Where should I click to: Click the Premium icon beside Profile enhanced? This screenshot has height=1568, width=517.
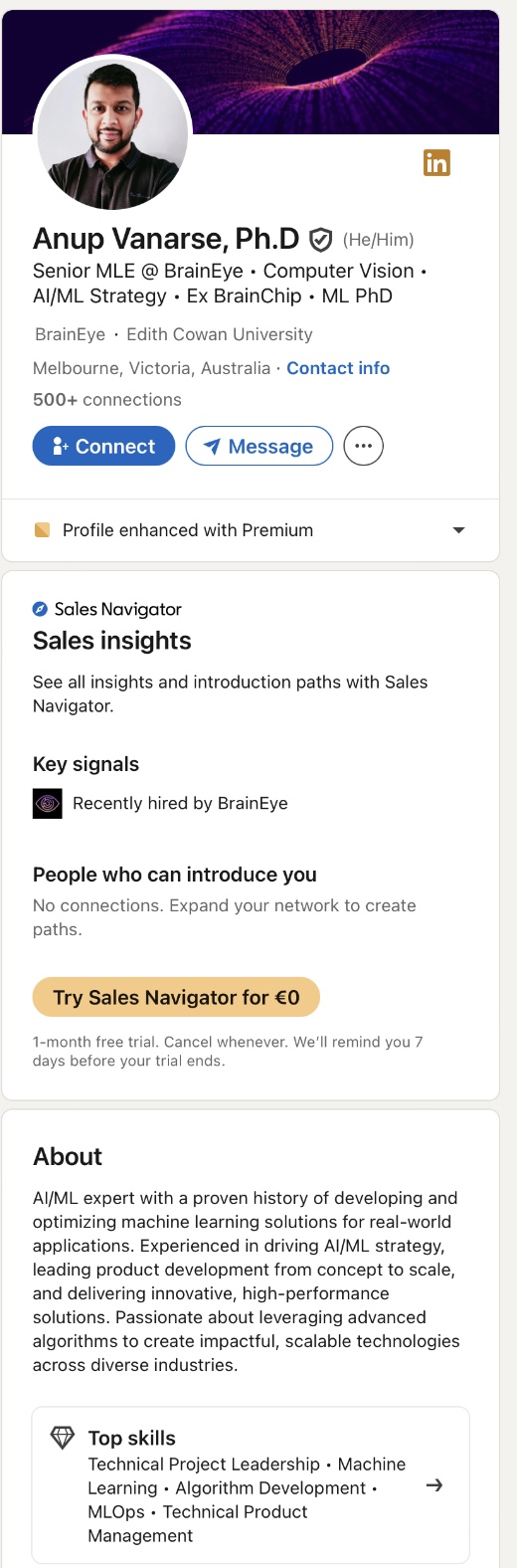[x=42, y=530]
